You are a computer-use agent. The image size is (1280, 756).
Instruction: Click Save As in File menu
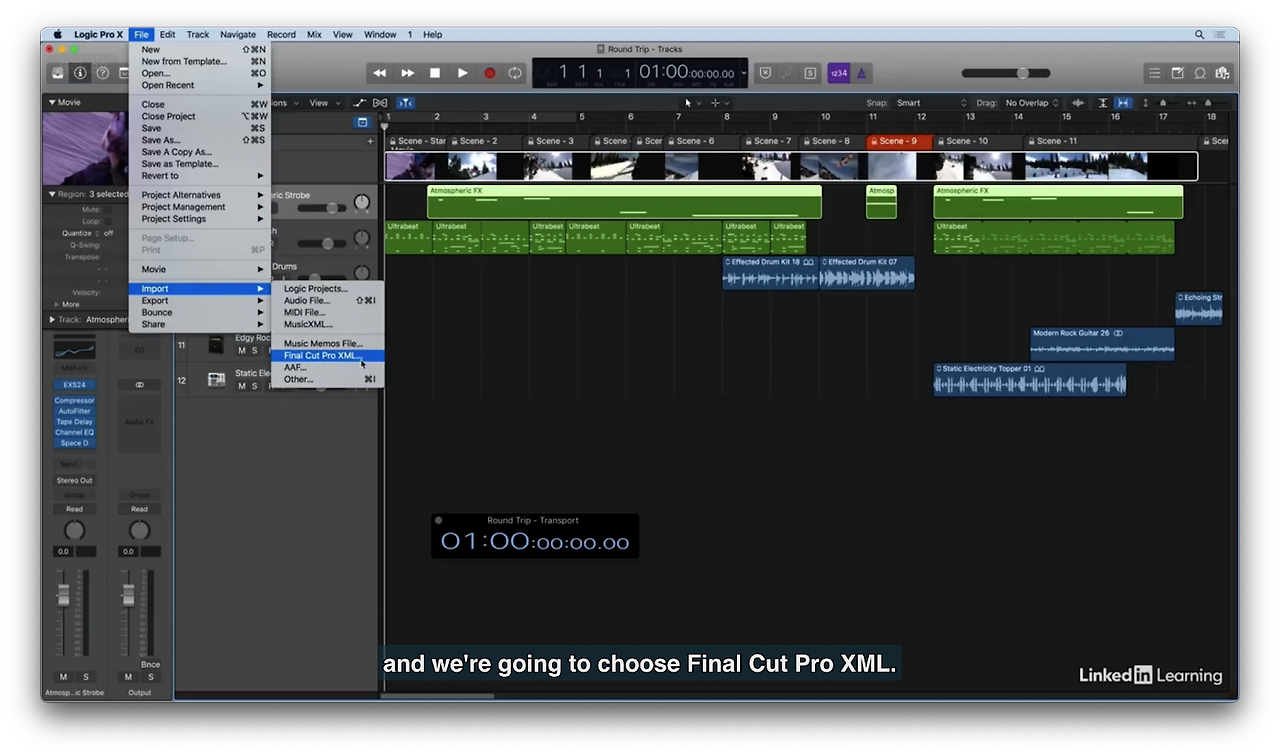pos(200,140)
